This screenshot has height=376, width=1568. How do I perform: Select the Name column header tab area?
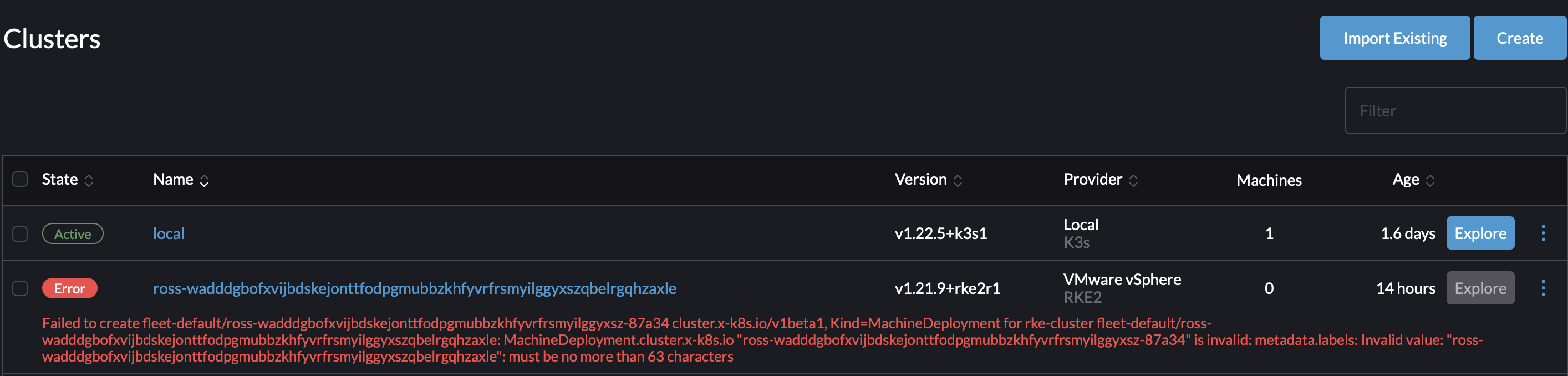tap(173, 179)
